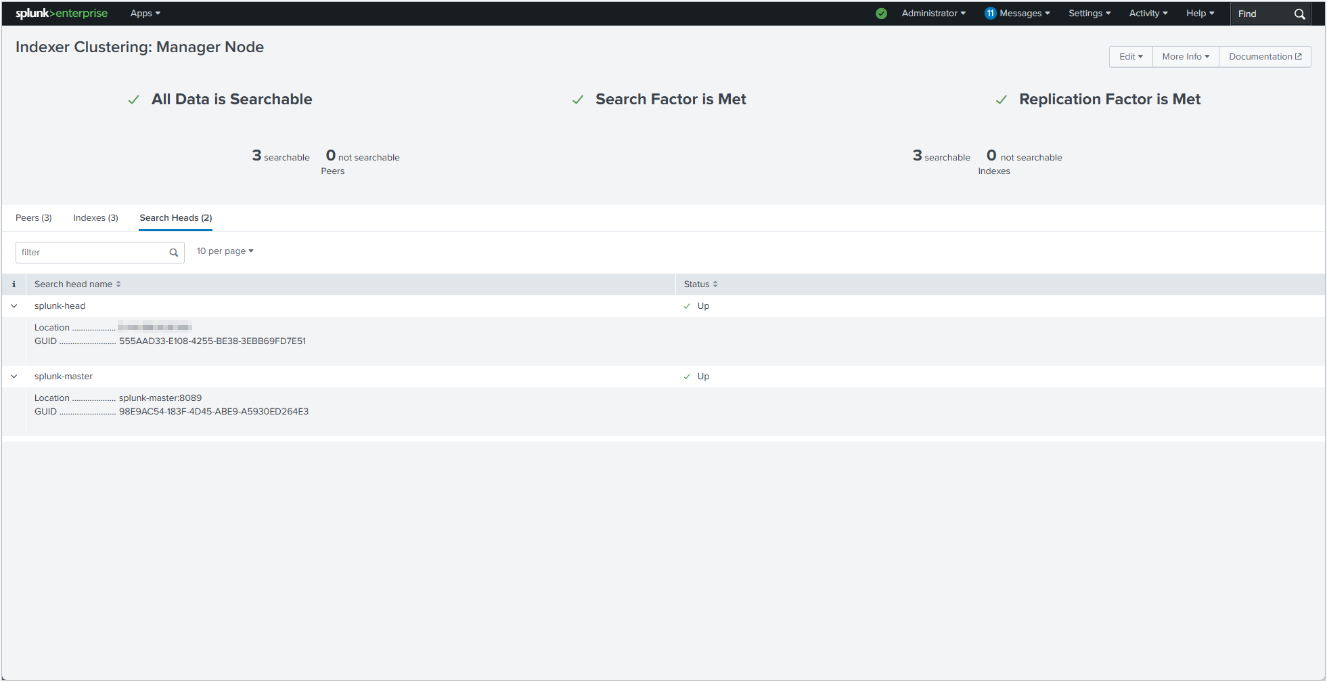Click the search magnifier in Find box
Viewport: 1327px width, 681px height.
pos(1299,14)
